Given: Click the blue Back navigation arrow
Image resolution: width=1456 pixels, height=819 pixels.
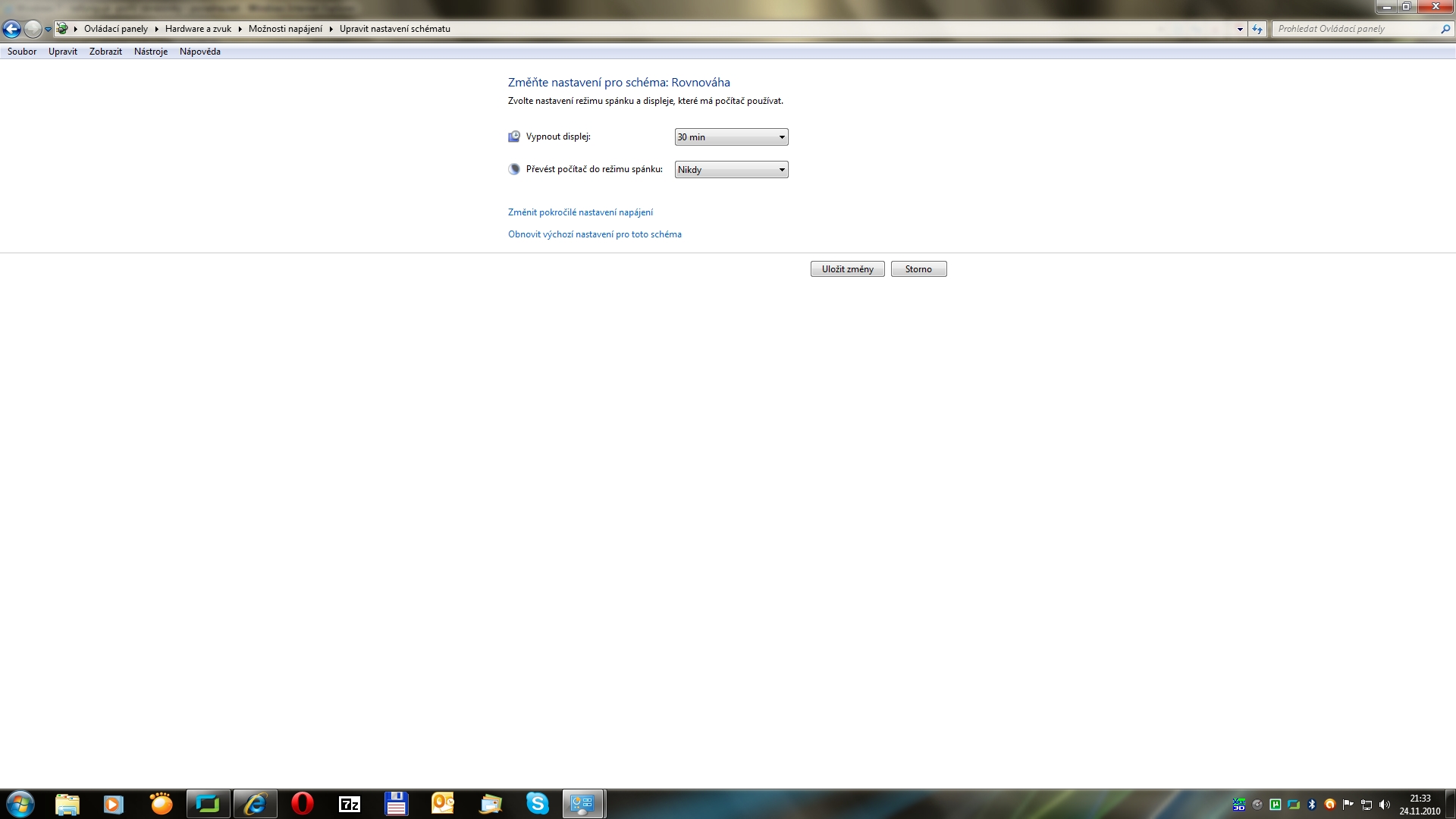Looking at the screenshot, I should pyautogui.click(x=11, y=29).
